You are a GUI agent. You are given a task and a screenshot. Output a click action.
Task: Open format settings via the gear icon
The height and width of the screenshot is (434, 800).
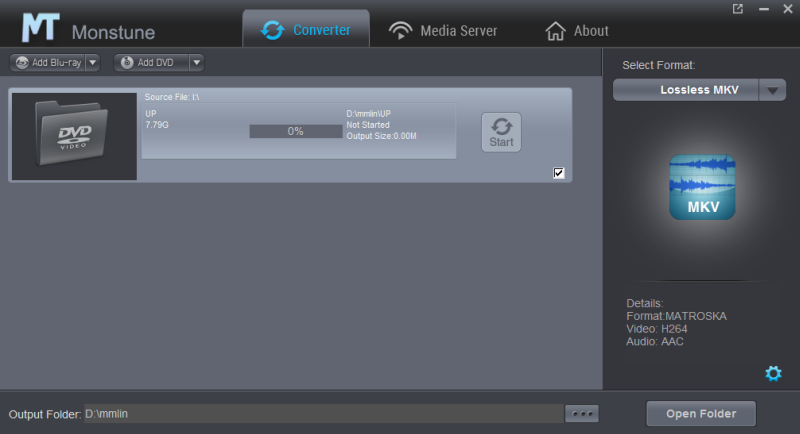coord(773,373)
